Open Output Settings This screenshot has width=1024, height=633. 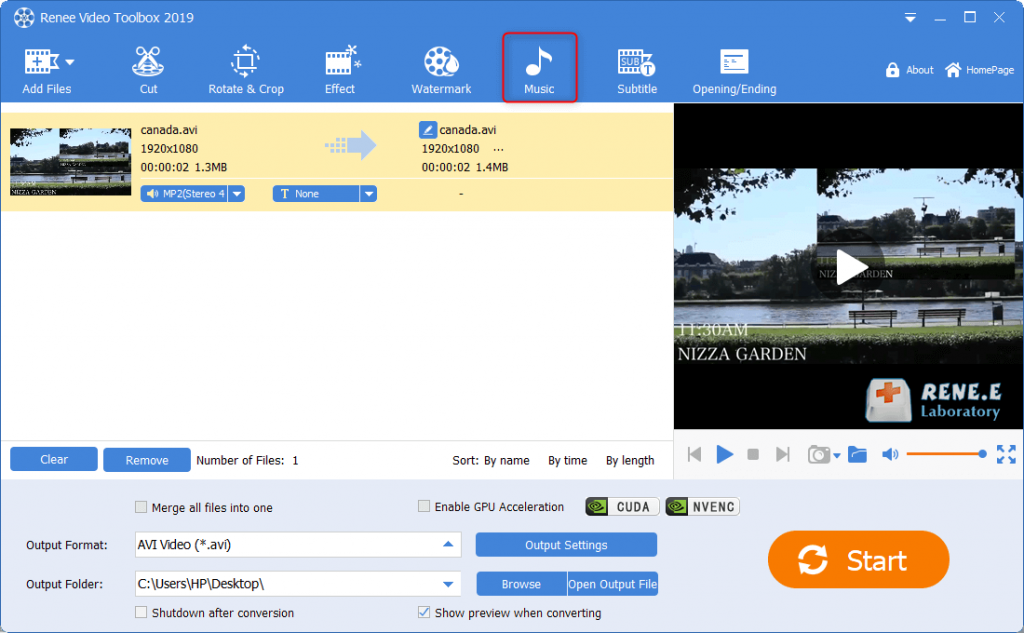click(566, 545)
